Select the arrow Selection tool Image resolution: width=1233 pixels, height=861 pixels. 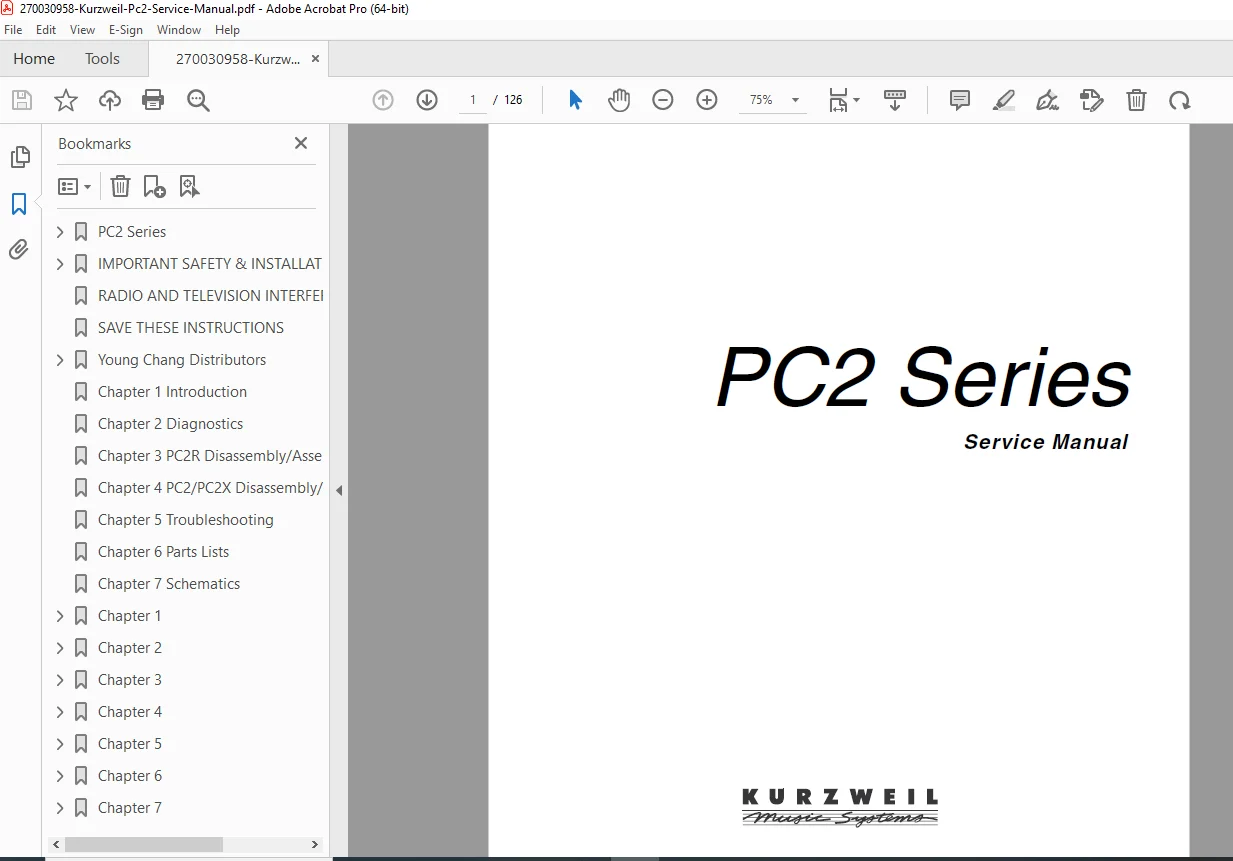click(575, 100)
